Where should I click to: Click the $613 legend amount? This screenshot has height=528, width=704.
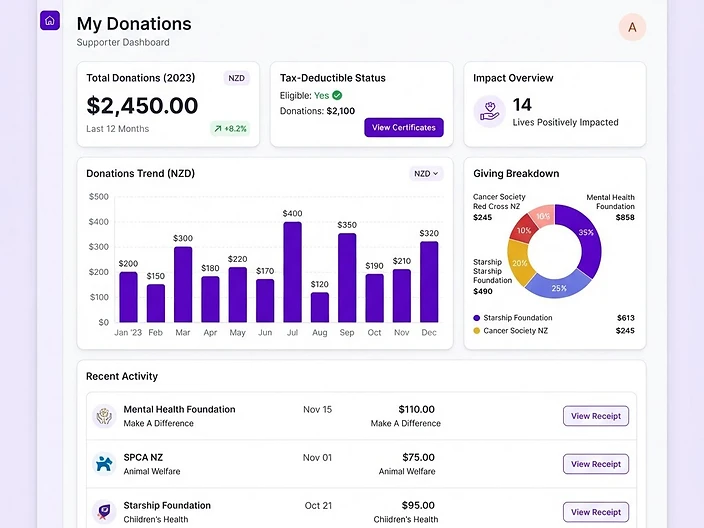625,318
